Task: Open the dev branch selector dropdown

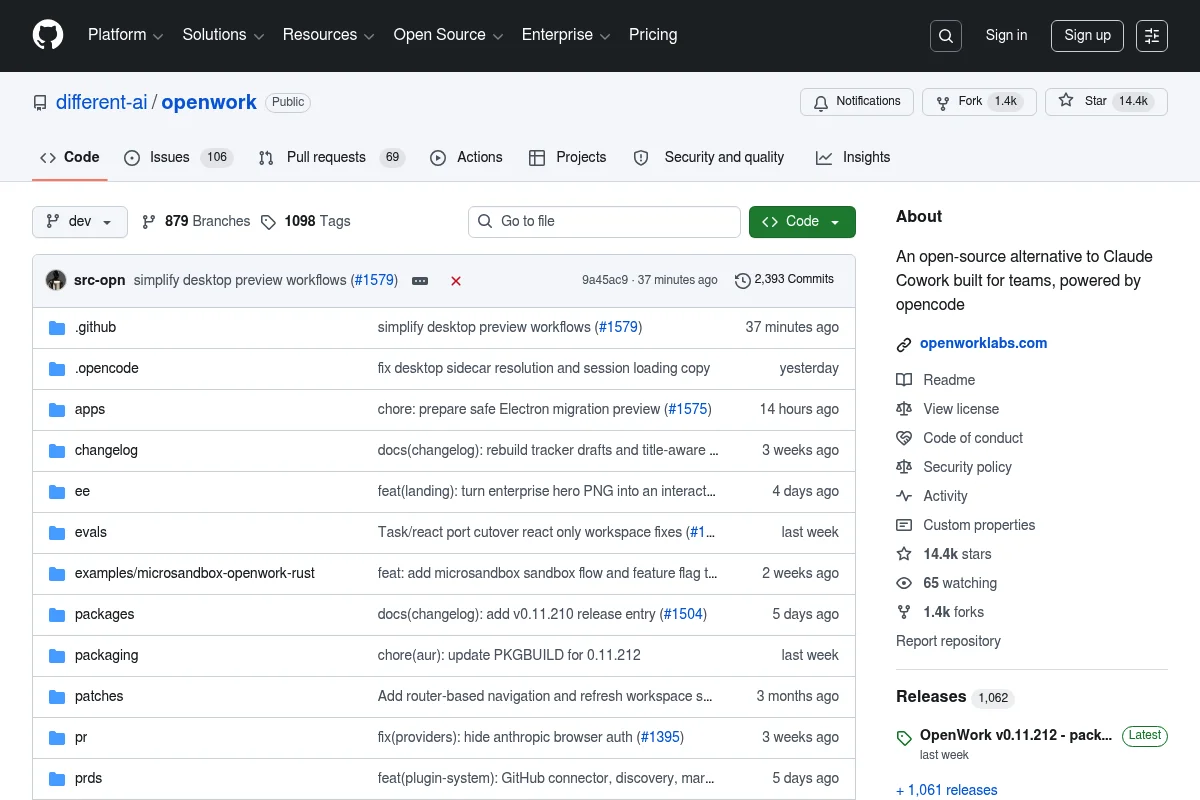Action: 80,222
